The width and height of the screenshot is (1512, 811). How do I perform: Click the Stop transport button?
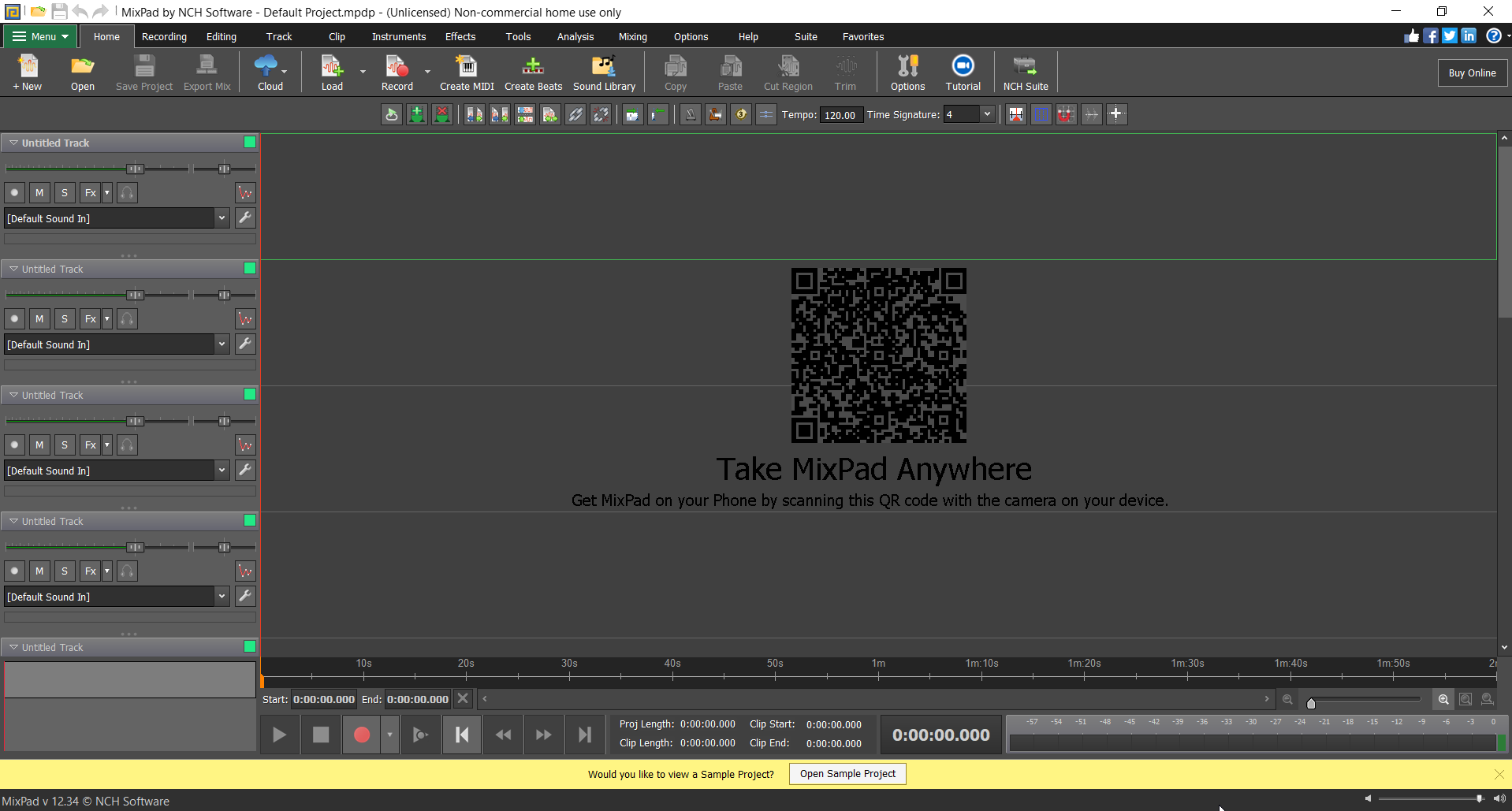point(321,735)
